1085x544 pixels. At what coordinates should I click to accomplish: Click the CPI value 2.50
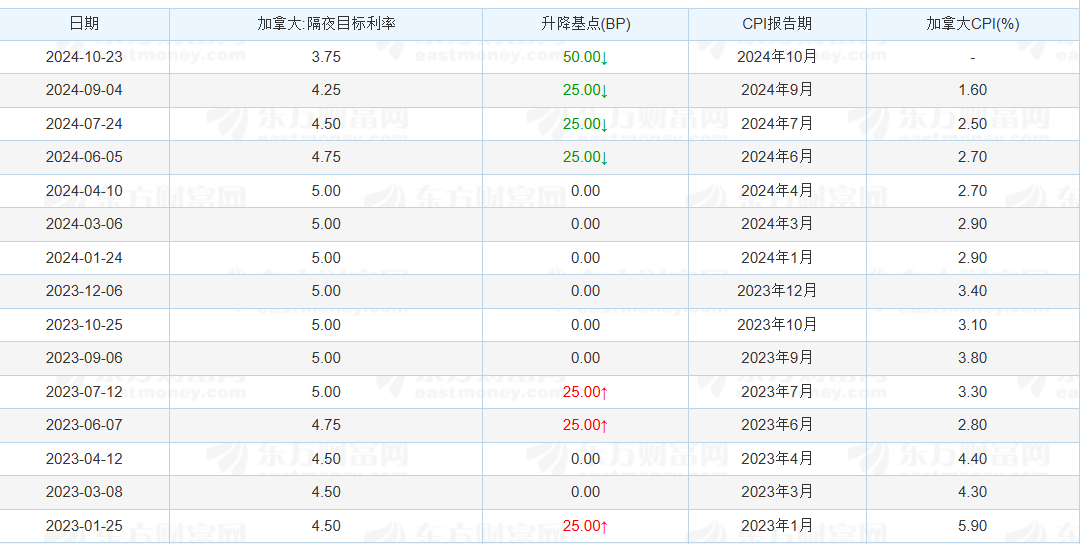(972, 125)
